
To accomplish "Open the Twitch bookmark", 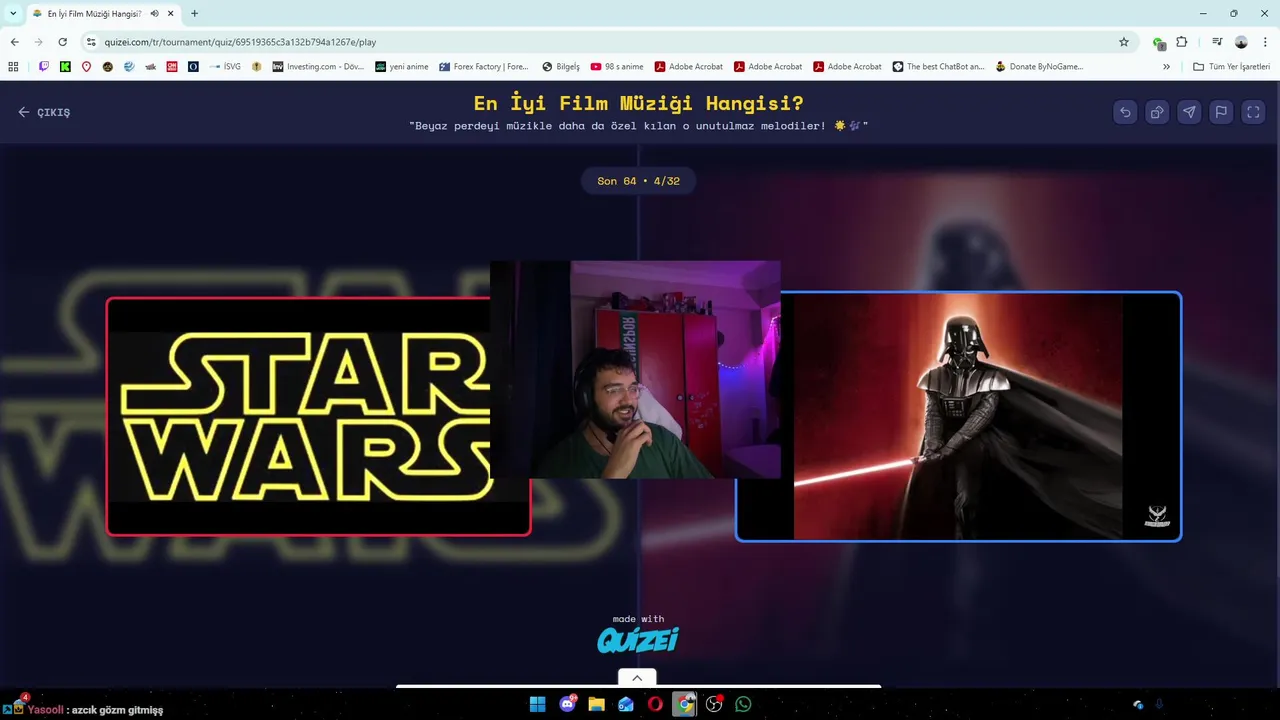I will pos(44,67).
